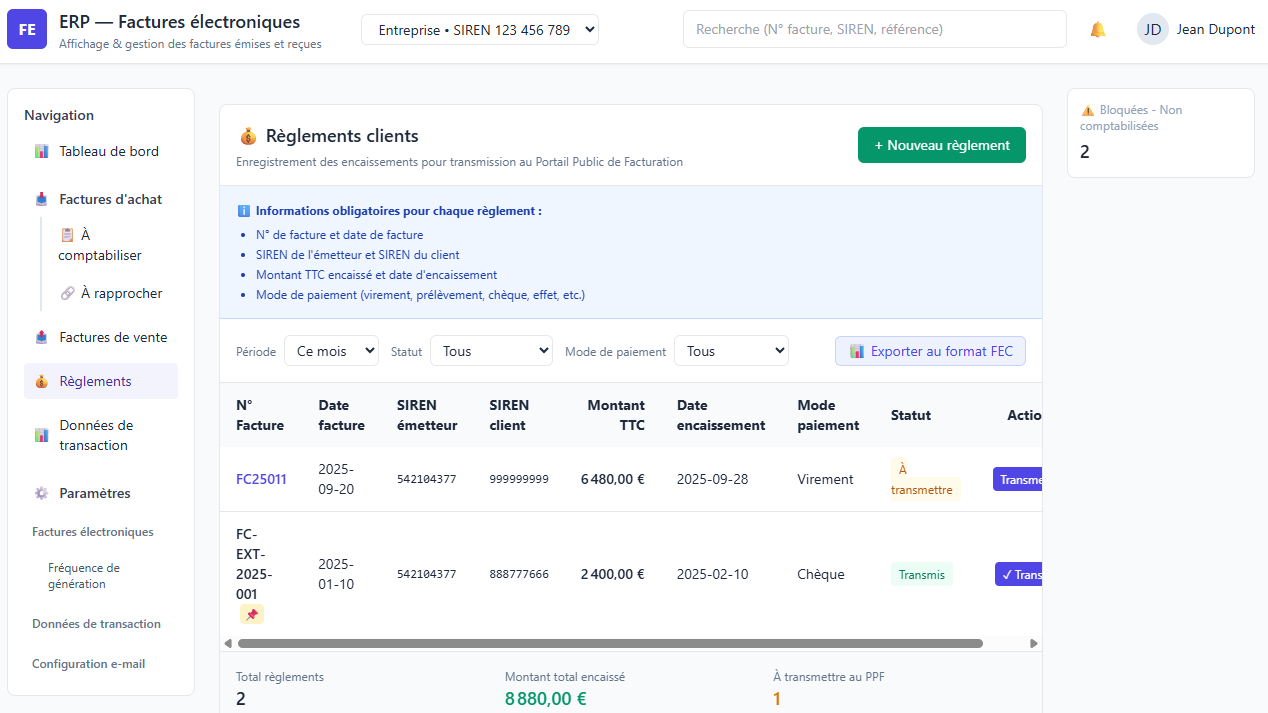Click the Mode paiement column header
The height and width of the screenshot is (713, 1268).
tap(828, 415)
